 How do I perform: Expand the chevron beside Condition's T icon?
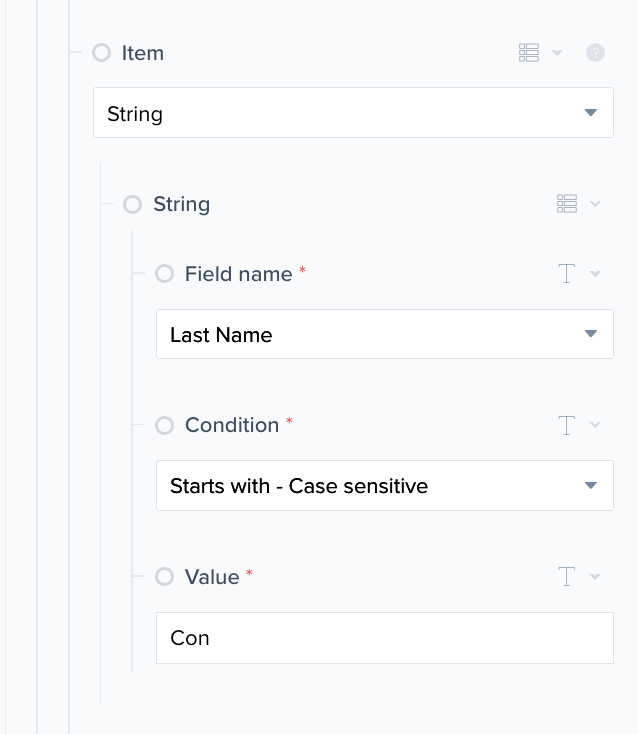point(595,425)
